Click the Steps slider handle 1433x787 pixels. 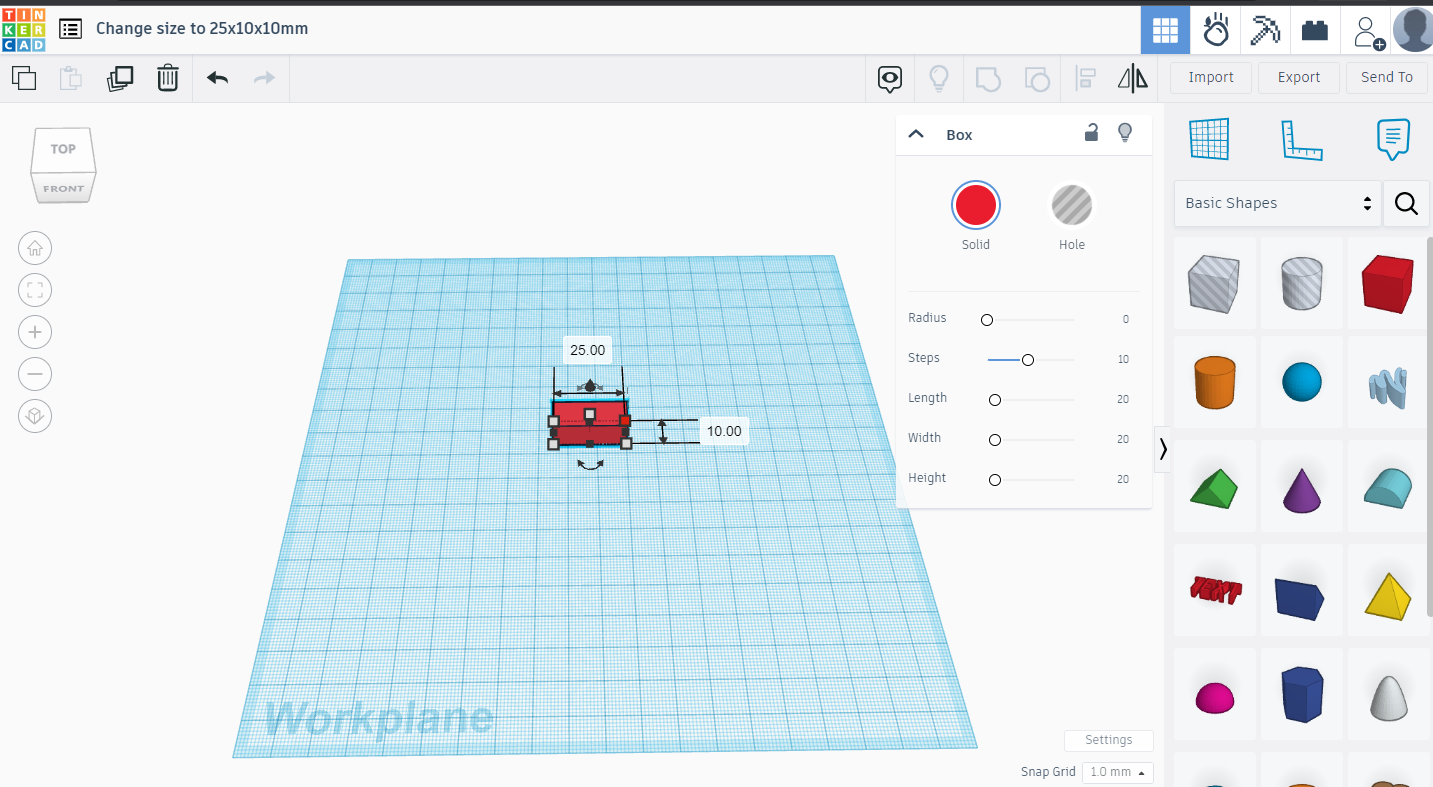pyautogui.click(x=1027, y=360)
